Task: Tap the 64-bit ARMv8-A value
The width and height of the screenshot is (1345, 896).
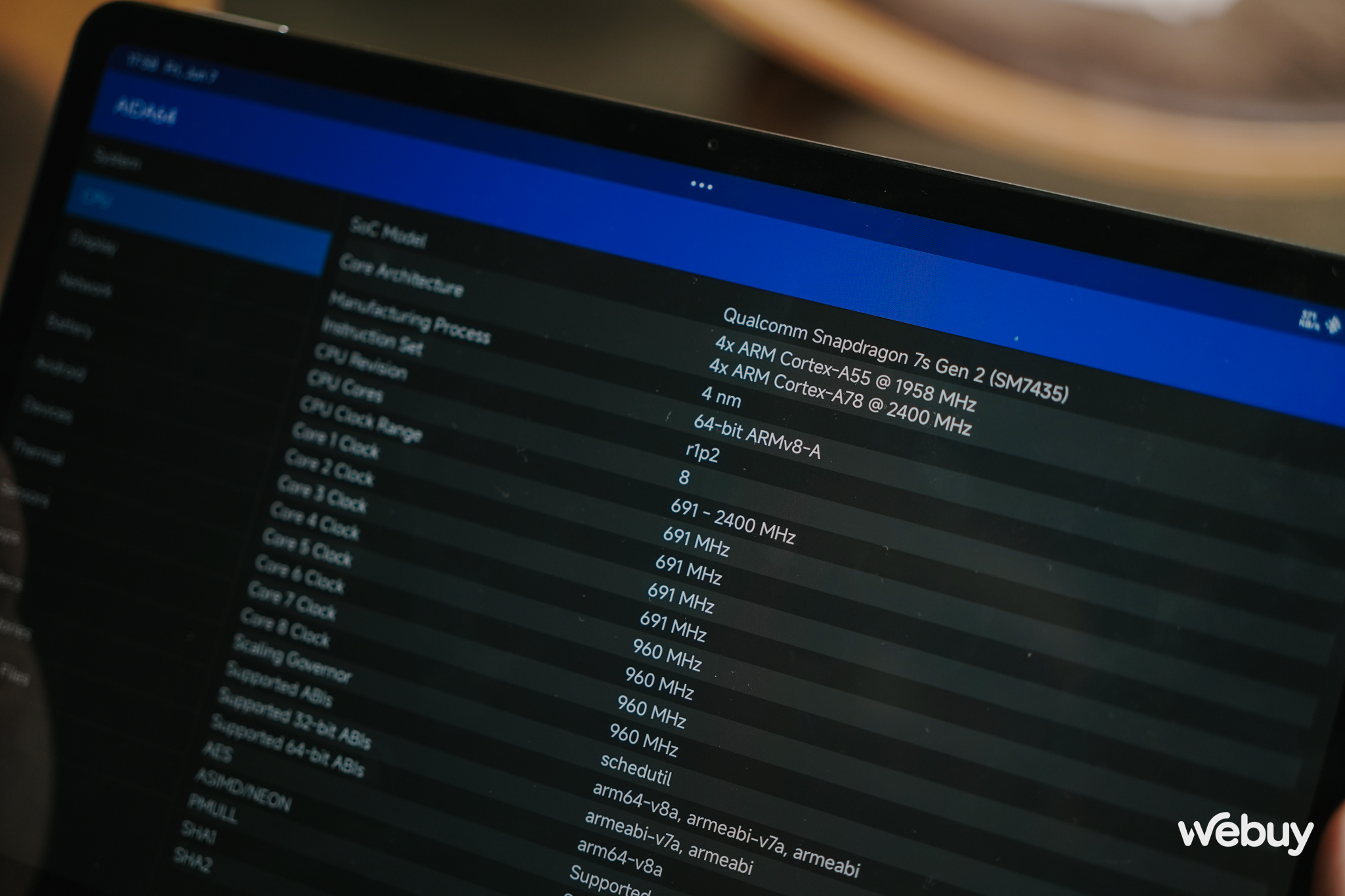Action: tap(757, 437)
